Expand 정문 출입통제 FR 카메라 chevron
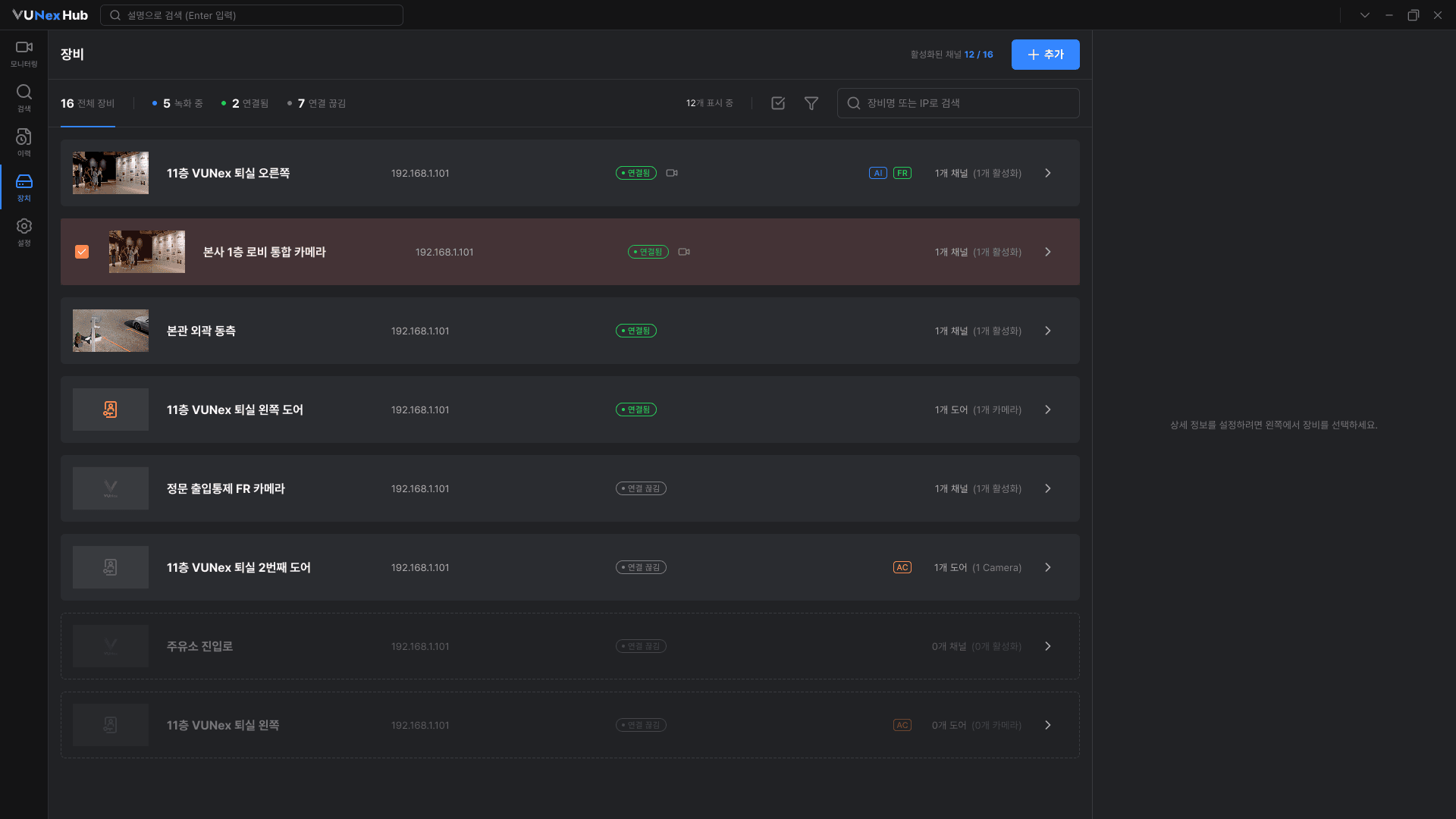Viewport: 1456px width, 819px height. point(1048,488)
